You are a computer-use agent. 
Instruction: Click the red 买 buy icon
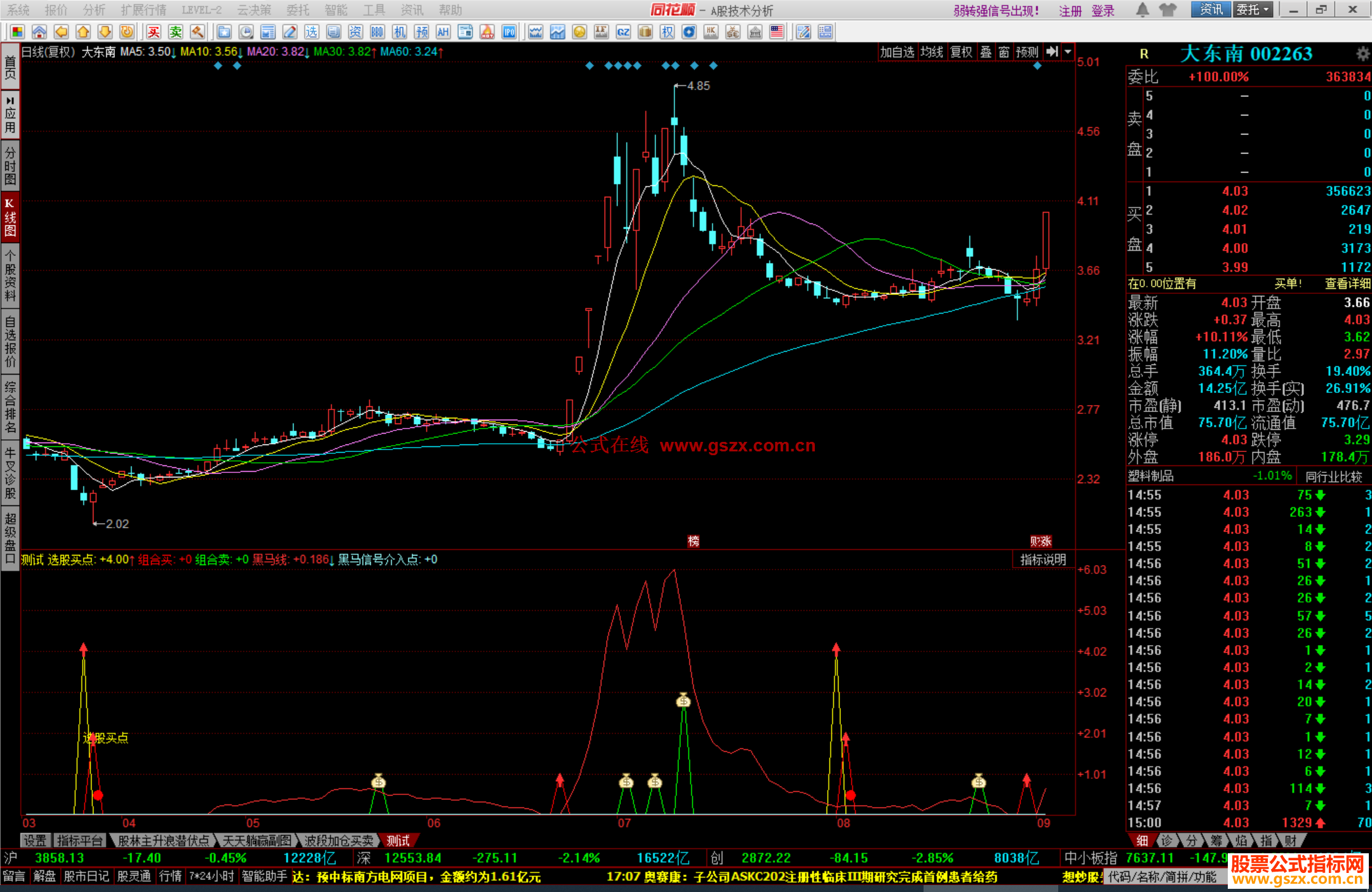tap(153, 32)
